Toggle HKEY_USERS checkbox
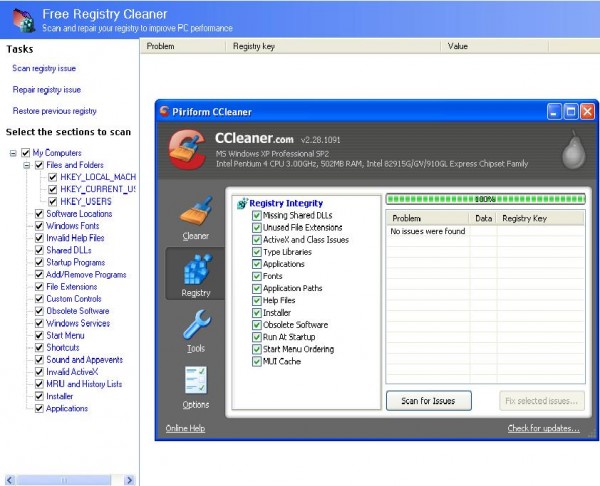Image resolution: width=600 pixels, height=486 pixels. (53, 202)
